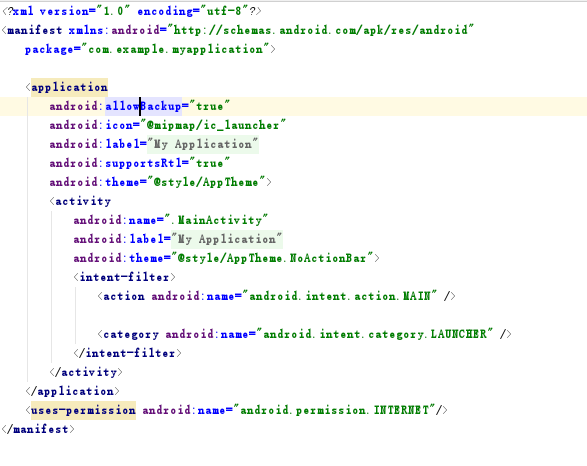Image resolution: width=587 pixels, height=466 pixels.
Task: Click the action tag name
Action: [124, 296]
